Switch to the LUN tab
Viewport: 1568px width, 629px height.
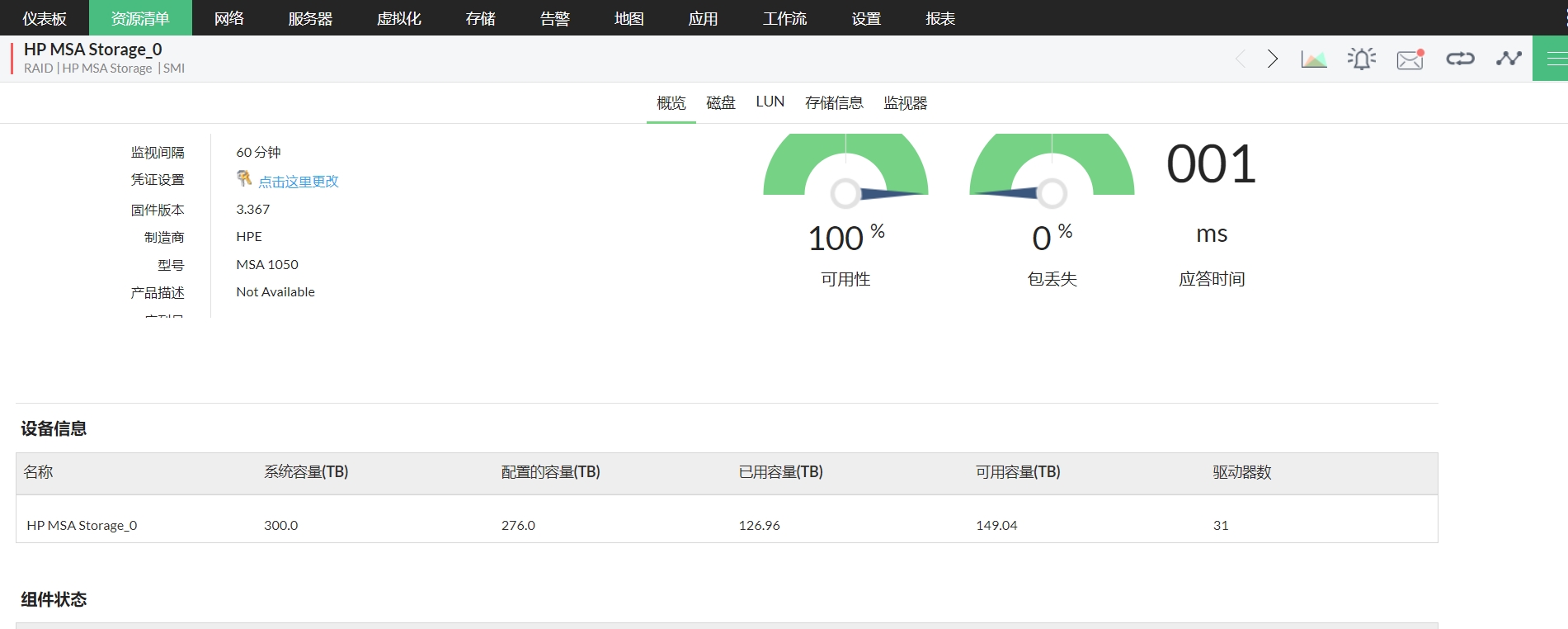pyautogui.click(x=770, y=102)
